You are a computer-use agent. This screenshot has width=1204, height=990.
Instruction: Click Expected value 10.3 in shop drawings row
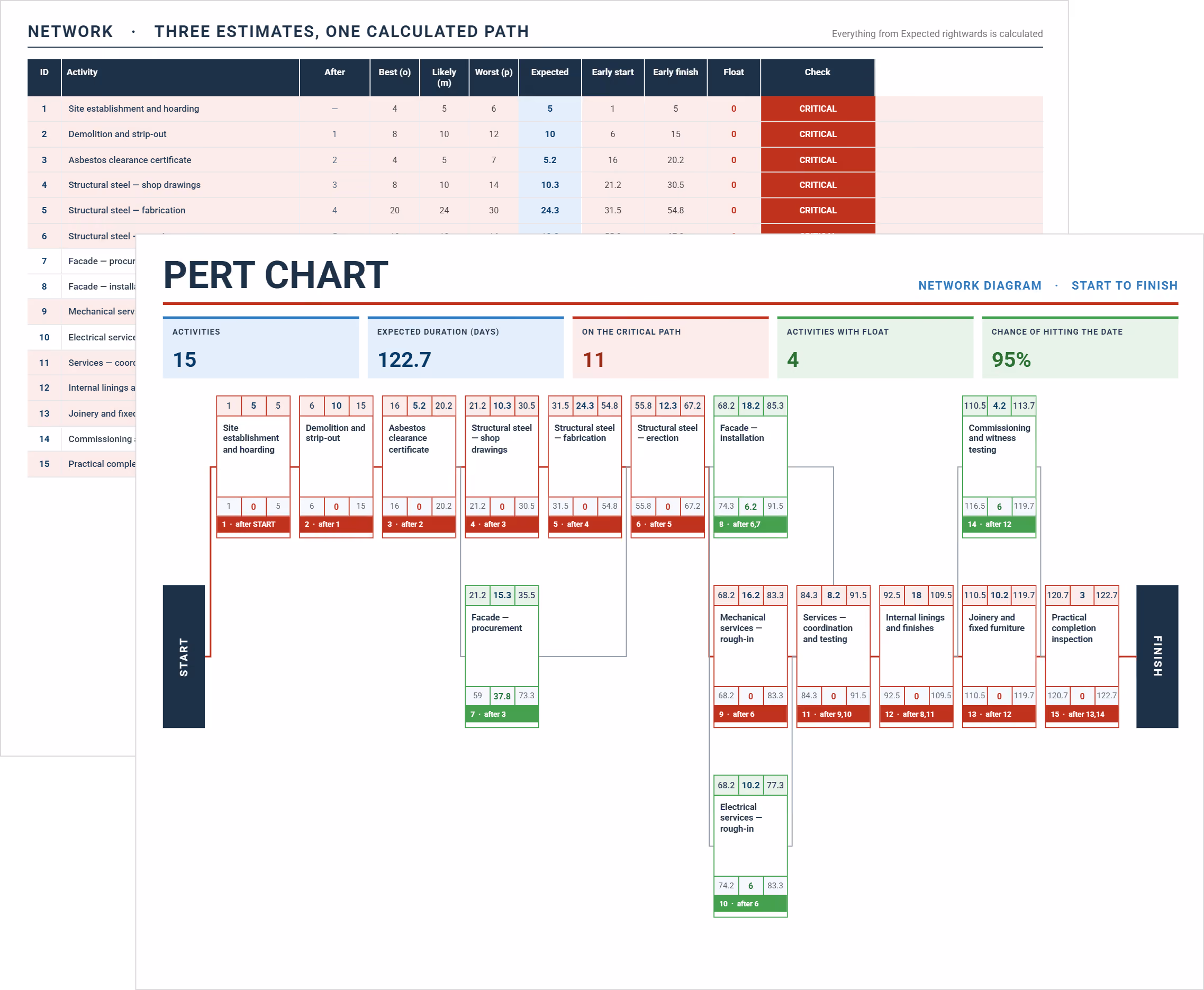click(x=550, y=185)
